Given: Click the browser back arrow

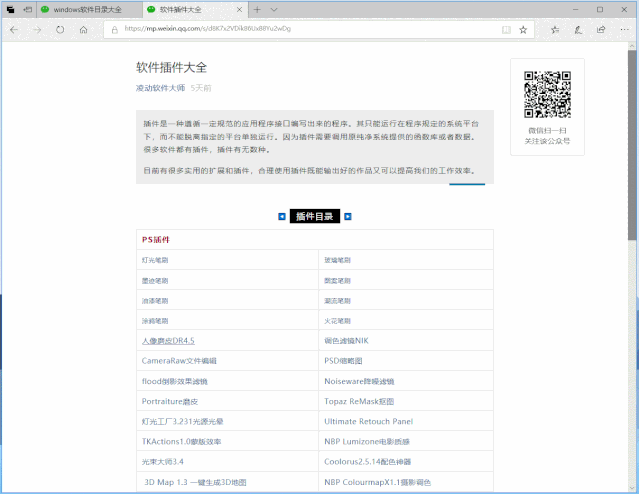Looking at the screenshot, I should pos(14,30).
